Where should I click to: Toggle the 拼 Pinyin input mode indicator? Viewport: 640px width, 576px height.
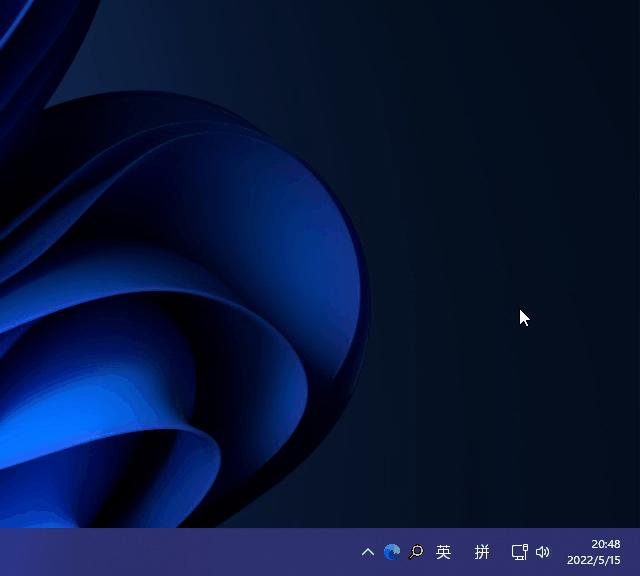[x=482, y=552]
